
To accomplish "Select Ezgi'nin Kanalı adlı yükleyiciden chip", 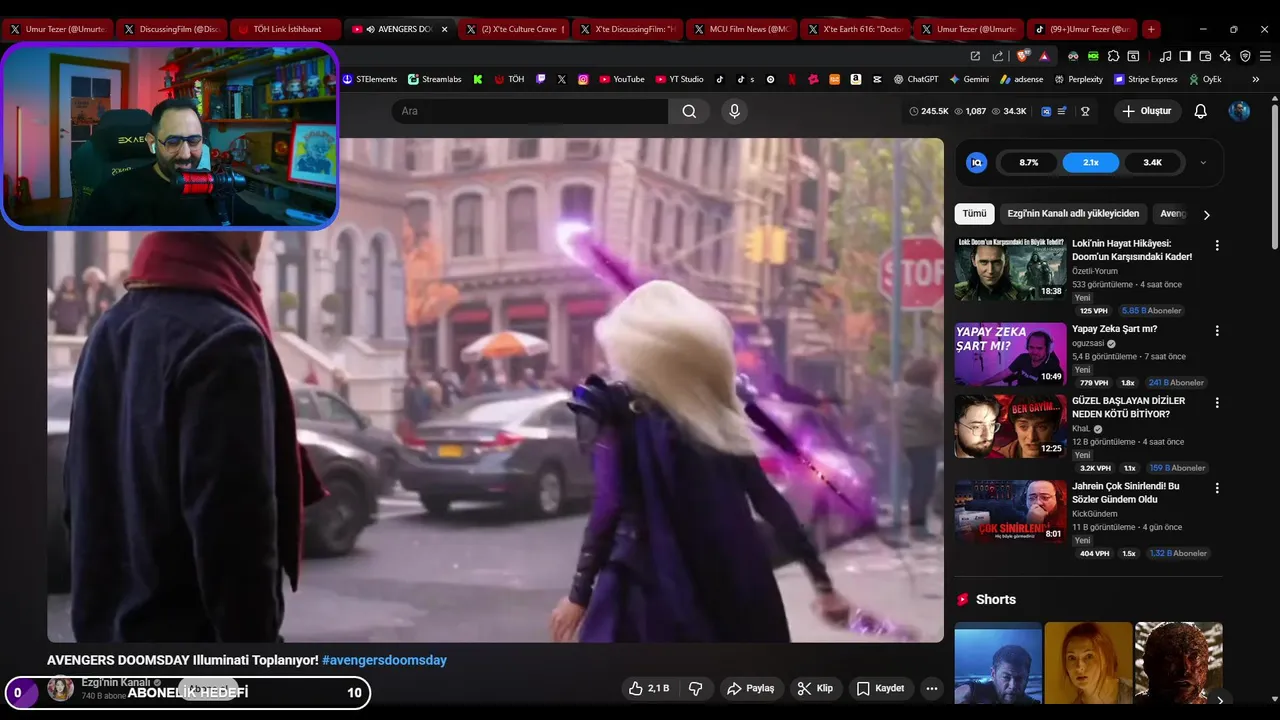I will pos(1073,214).
